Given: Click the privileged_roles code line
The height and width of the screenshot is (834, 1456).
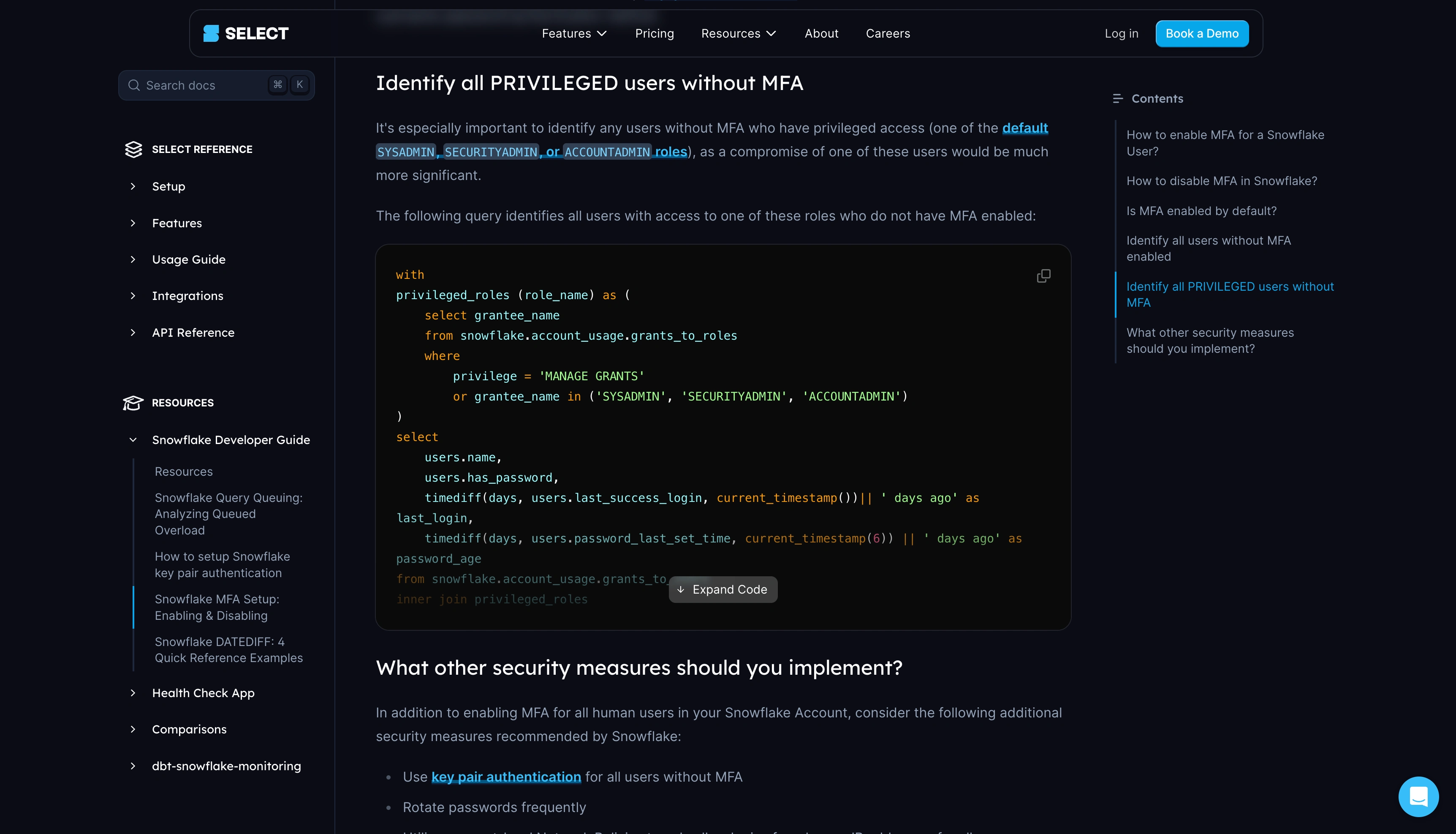Looking at the screenshot, I should click(513, 295).
